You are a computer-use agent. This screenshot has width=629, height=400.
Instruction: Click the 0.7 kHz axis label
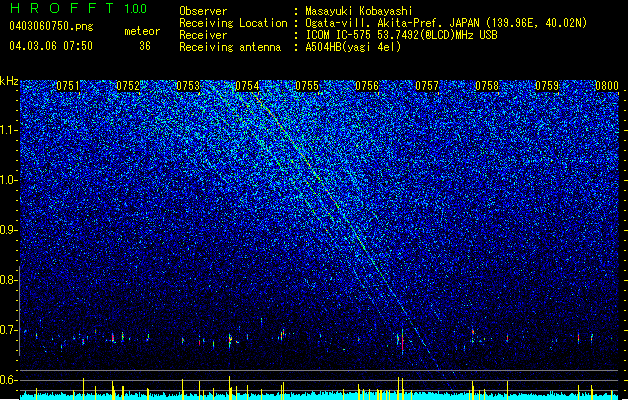click(x=9, y=330)
